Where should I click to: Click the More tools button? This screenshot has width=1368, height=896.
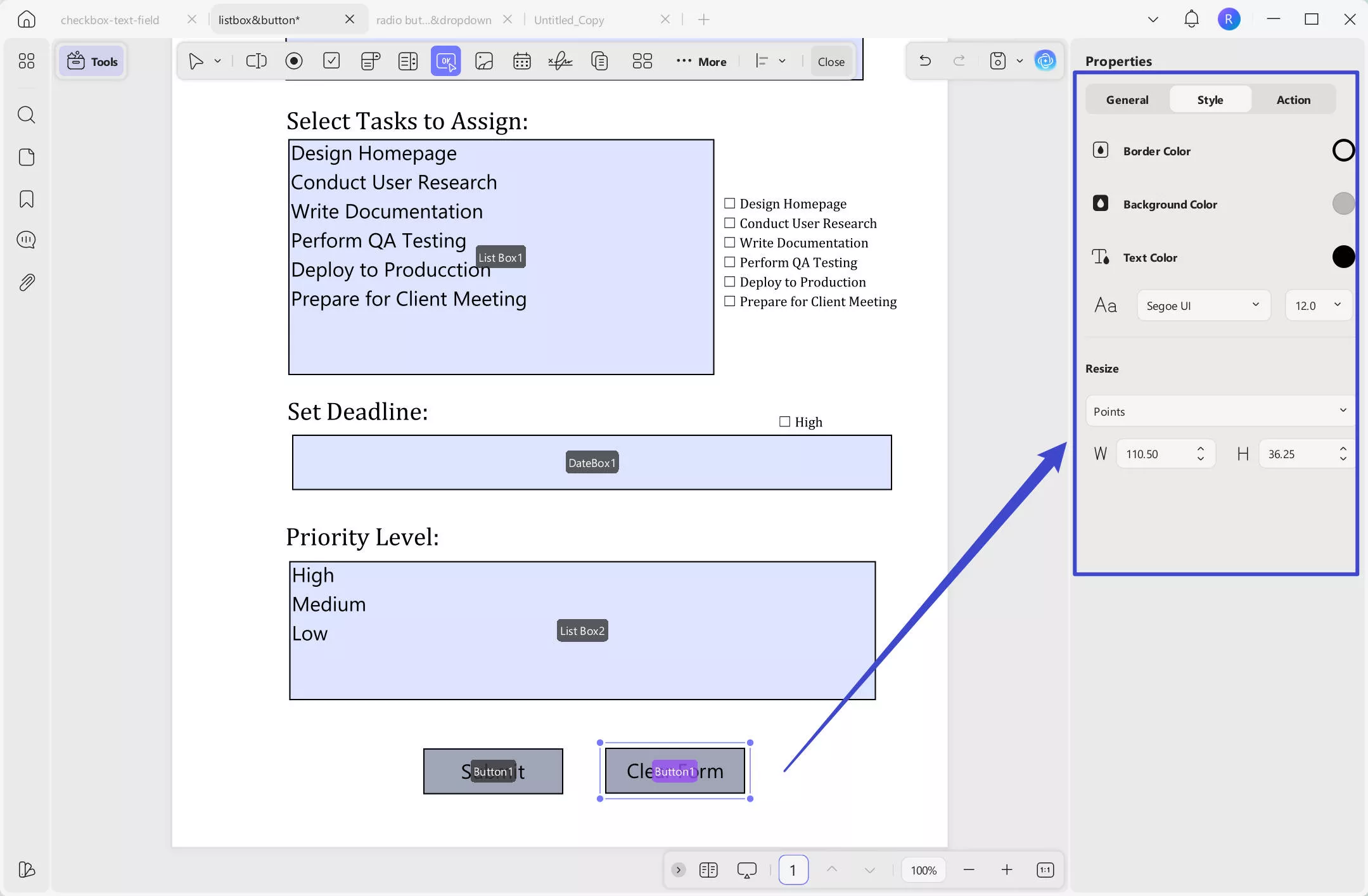[701, 61]
